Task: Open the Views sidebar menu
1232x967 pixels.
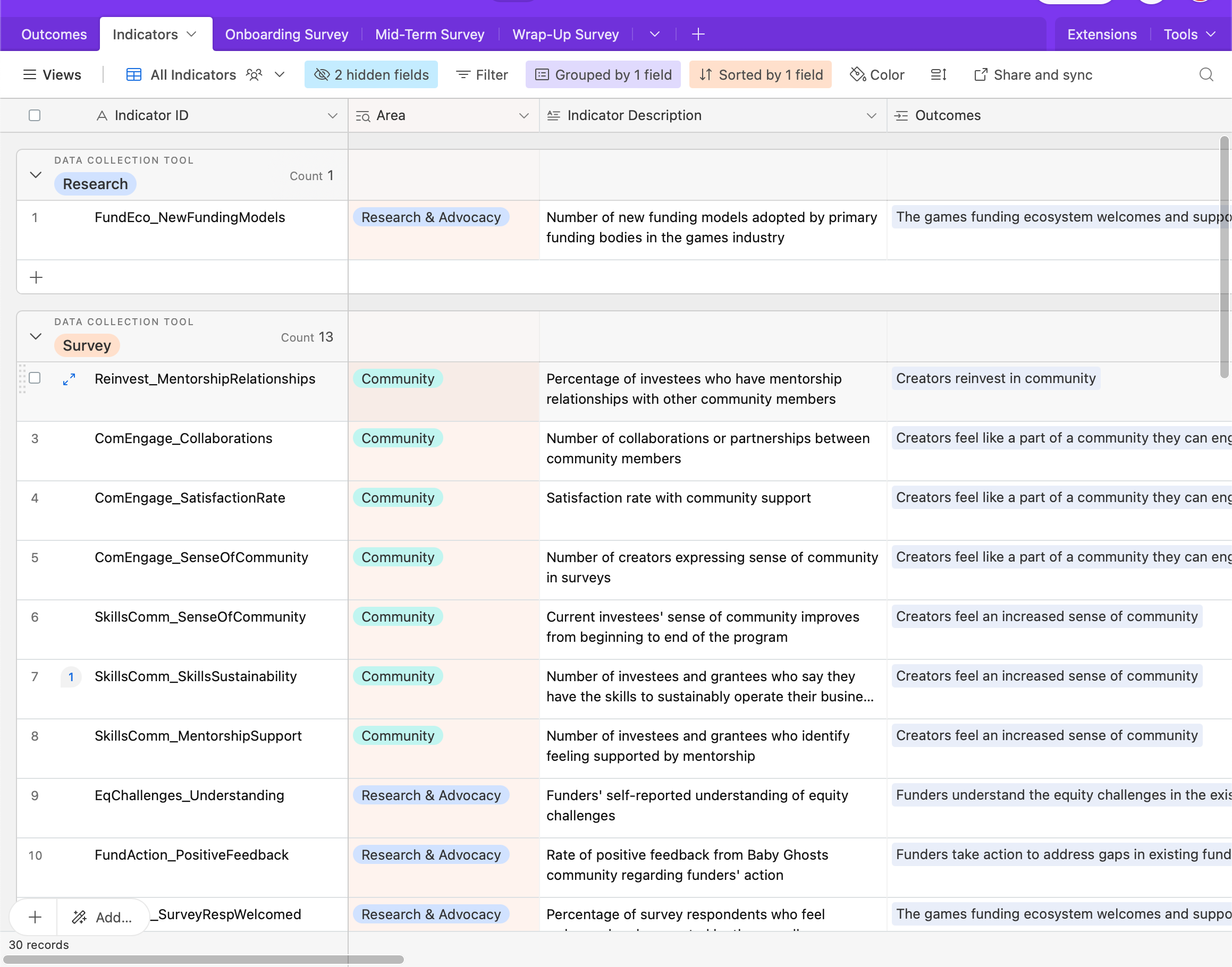Action: pyautogui.click(x=52, y=75)
